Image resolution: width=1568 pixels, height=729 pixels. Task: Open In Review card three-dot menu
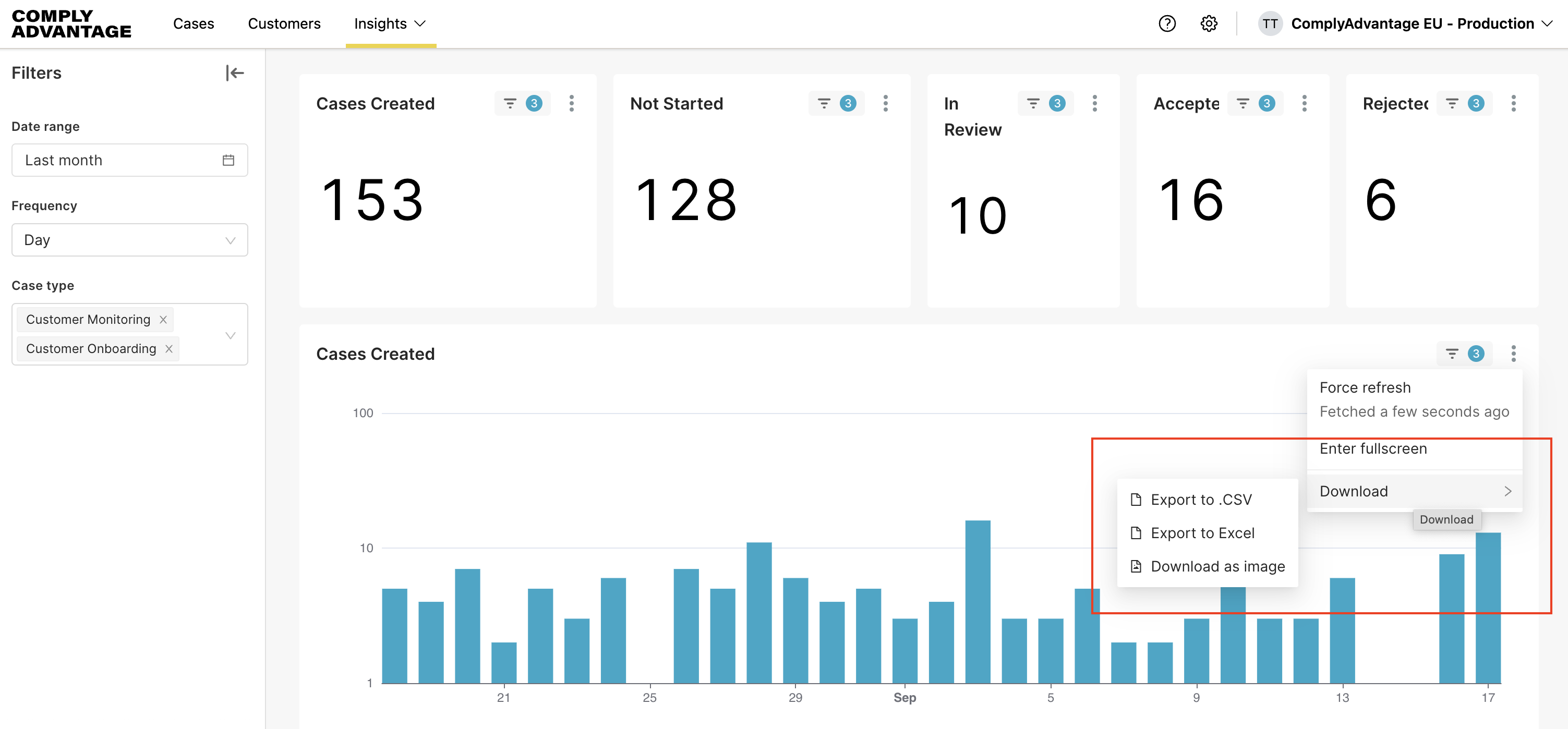pyautogui.click(x=1094, y=103)
